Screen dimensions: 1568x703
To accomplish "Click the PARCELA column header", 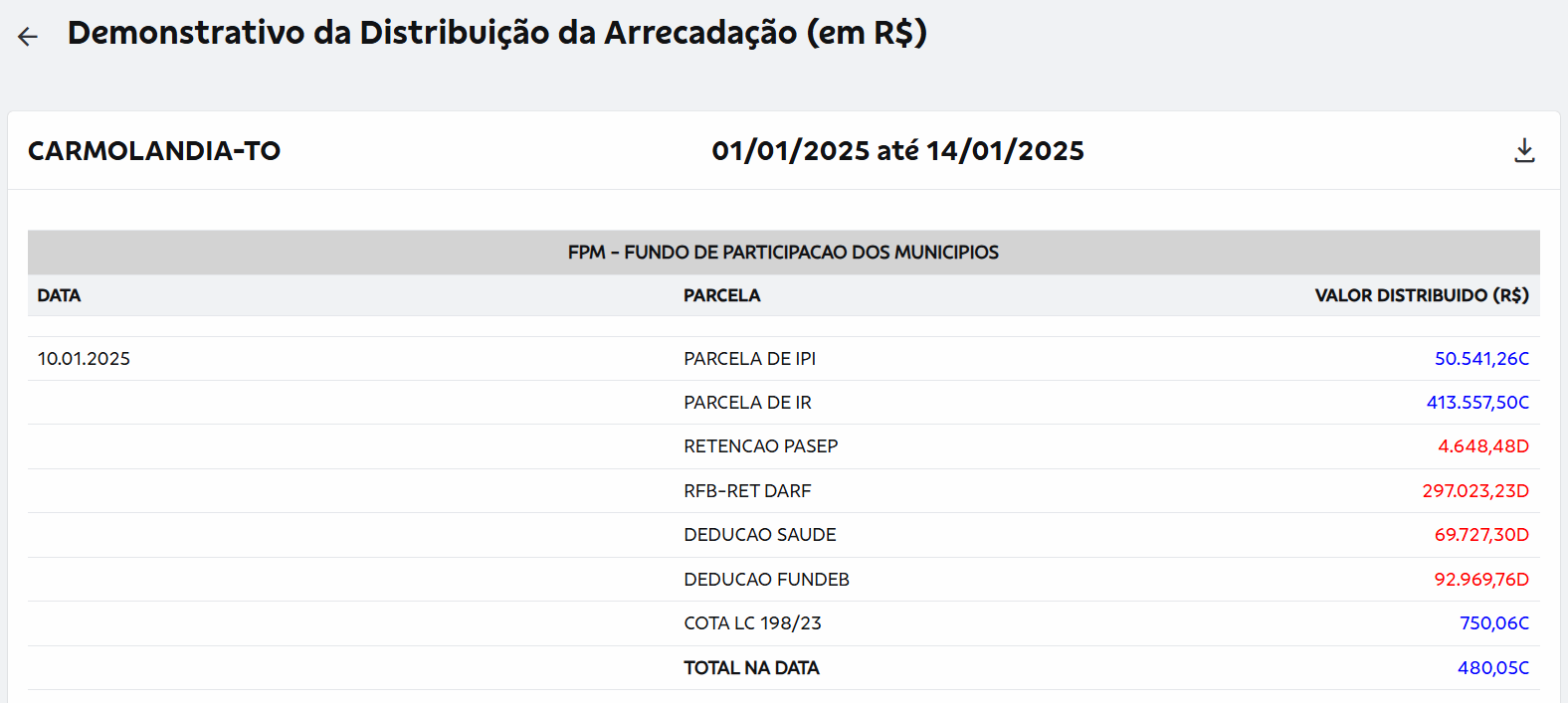I will [721, 295].
